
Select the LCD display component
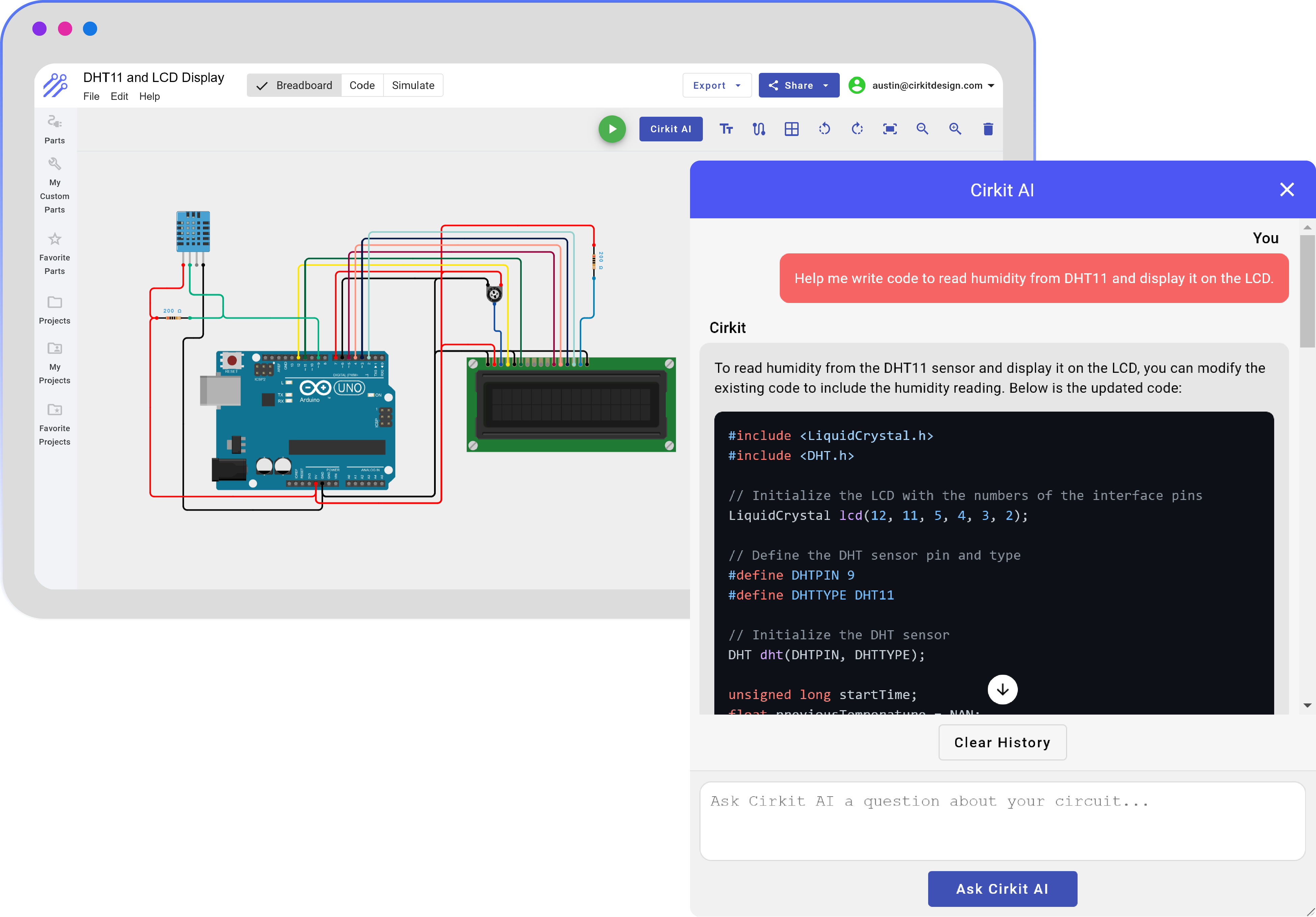pos(570,405)
